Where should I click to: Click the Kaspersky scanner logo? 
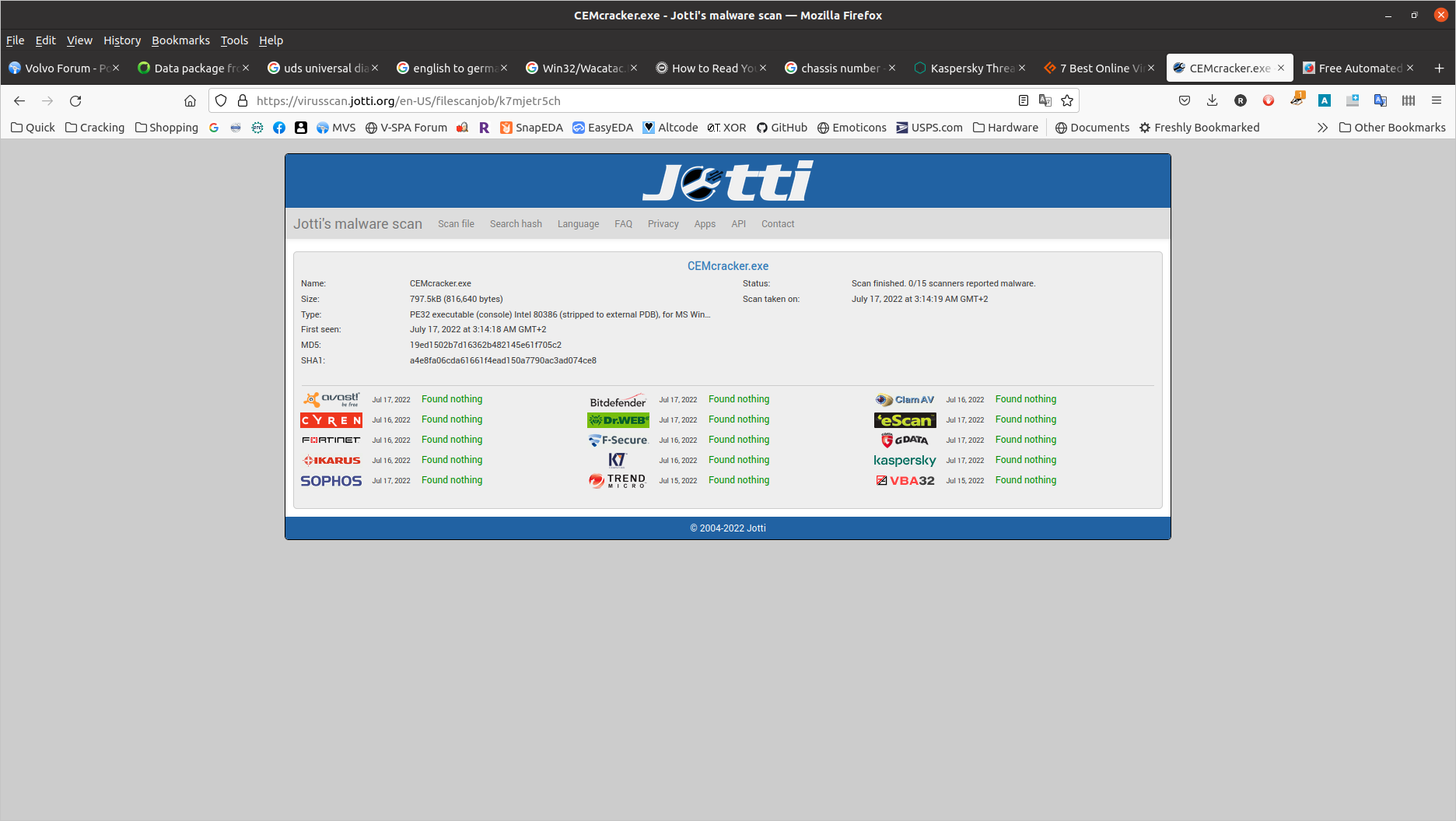point(905,460)
